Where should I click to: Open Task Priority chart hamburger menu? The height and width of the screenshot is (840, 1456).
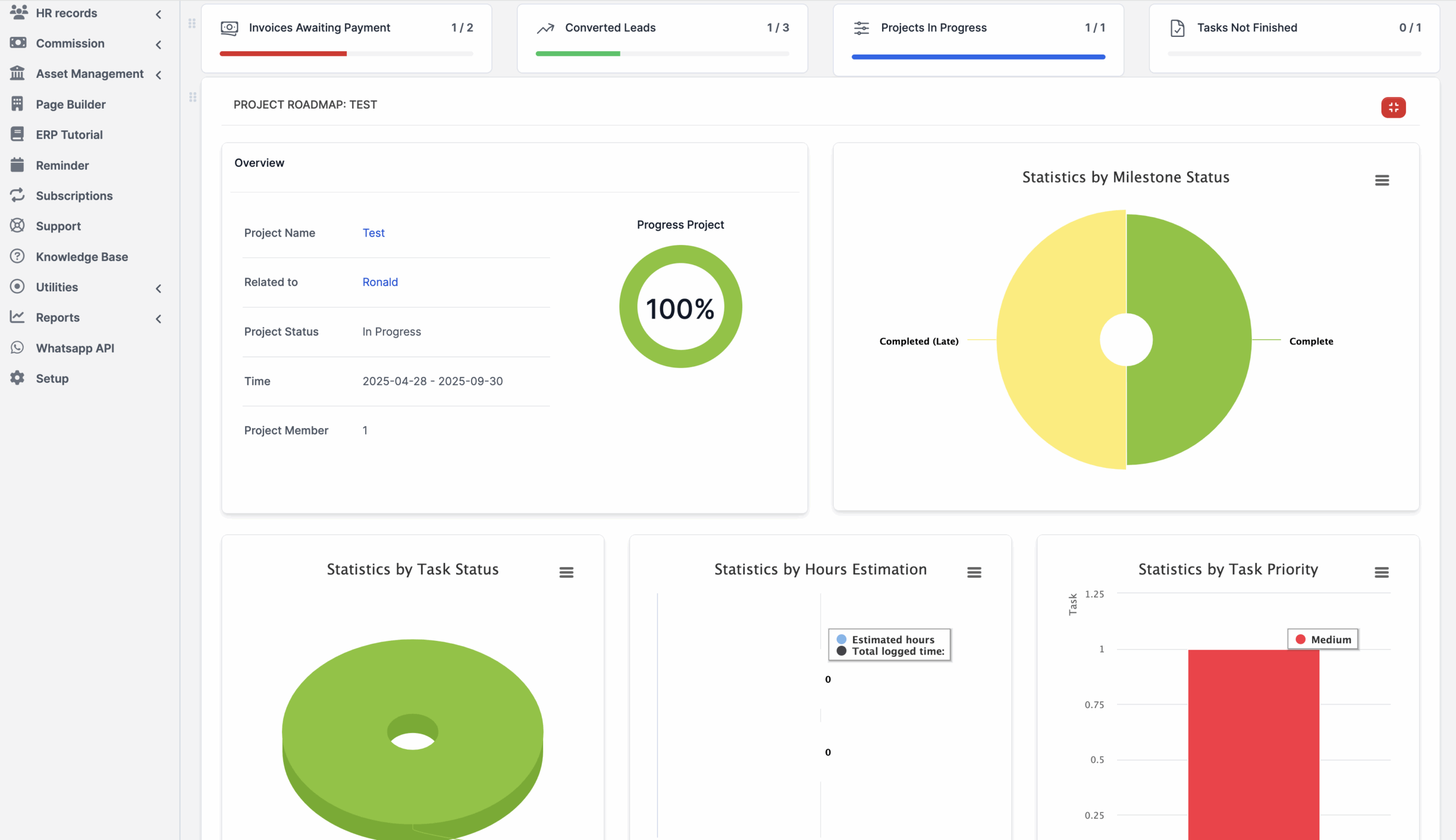(x=1381, y=572)
